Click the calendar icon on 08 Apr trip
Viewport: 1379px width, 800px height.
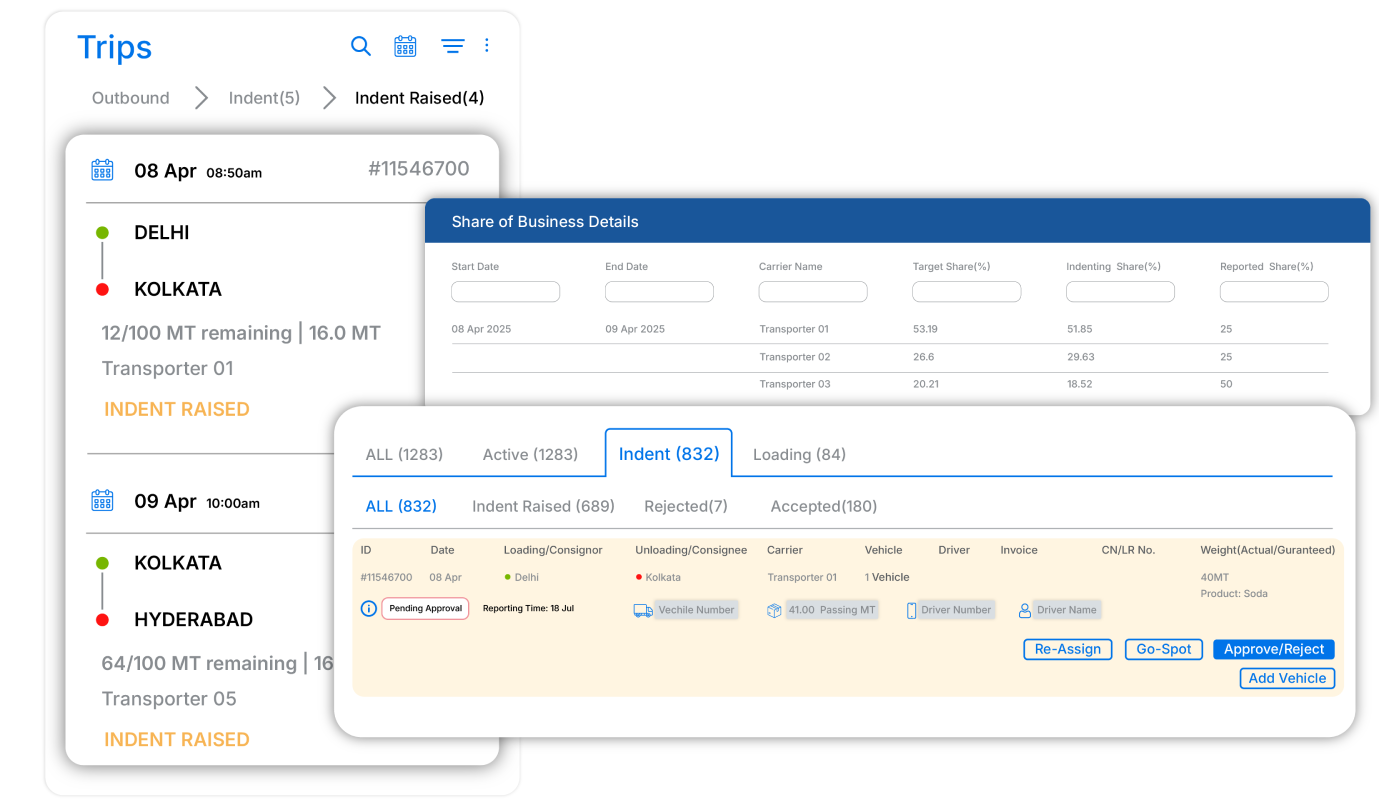[x=103, y=170]
